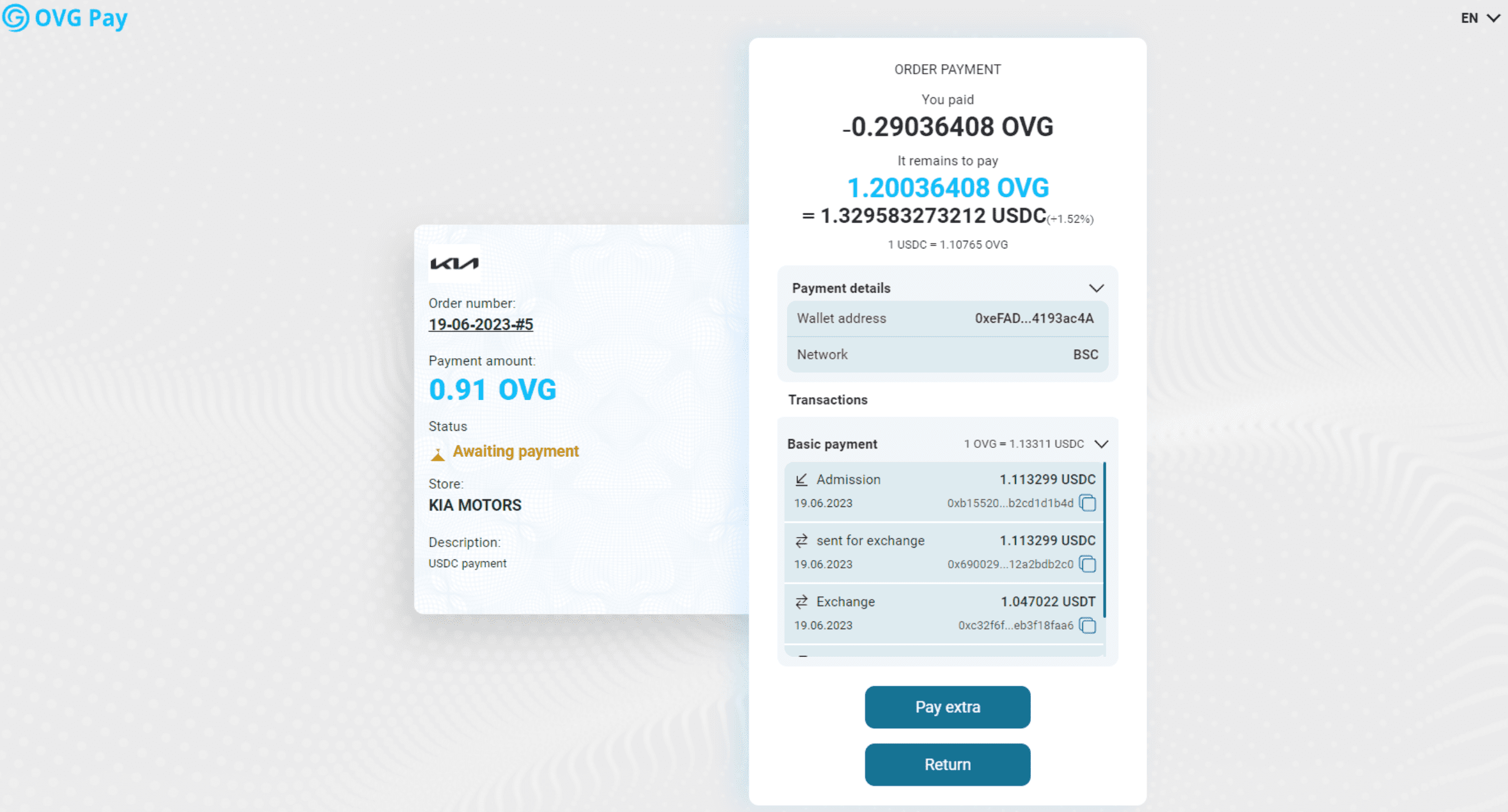Click the Admission incoming arrow icon
This screenshot has height=812, width=1508.
click(801, 480)
